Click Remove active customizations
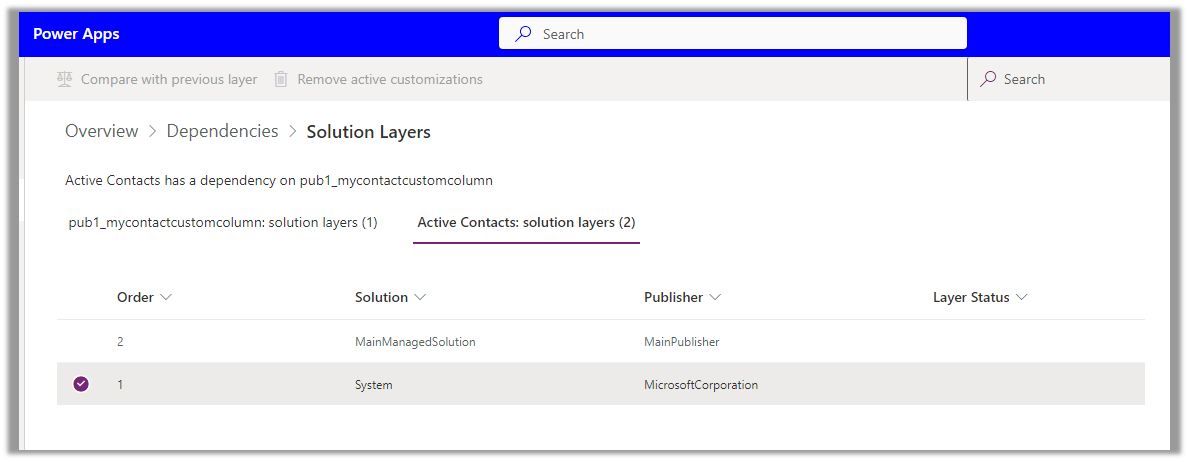Viewport: 1189px width, 462px height. point(390,79)
